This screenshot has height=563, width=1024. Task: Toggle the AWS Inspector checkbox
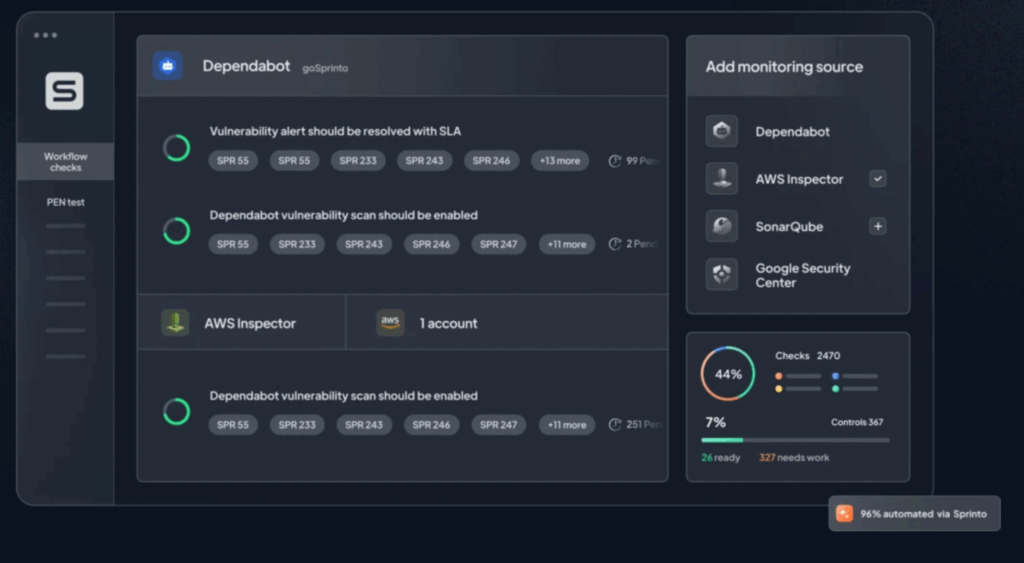point(877,179)
